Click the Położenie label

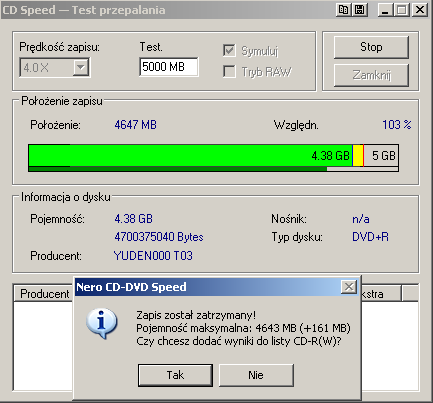(55, 125)
